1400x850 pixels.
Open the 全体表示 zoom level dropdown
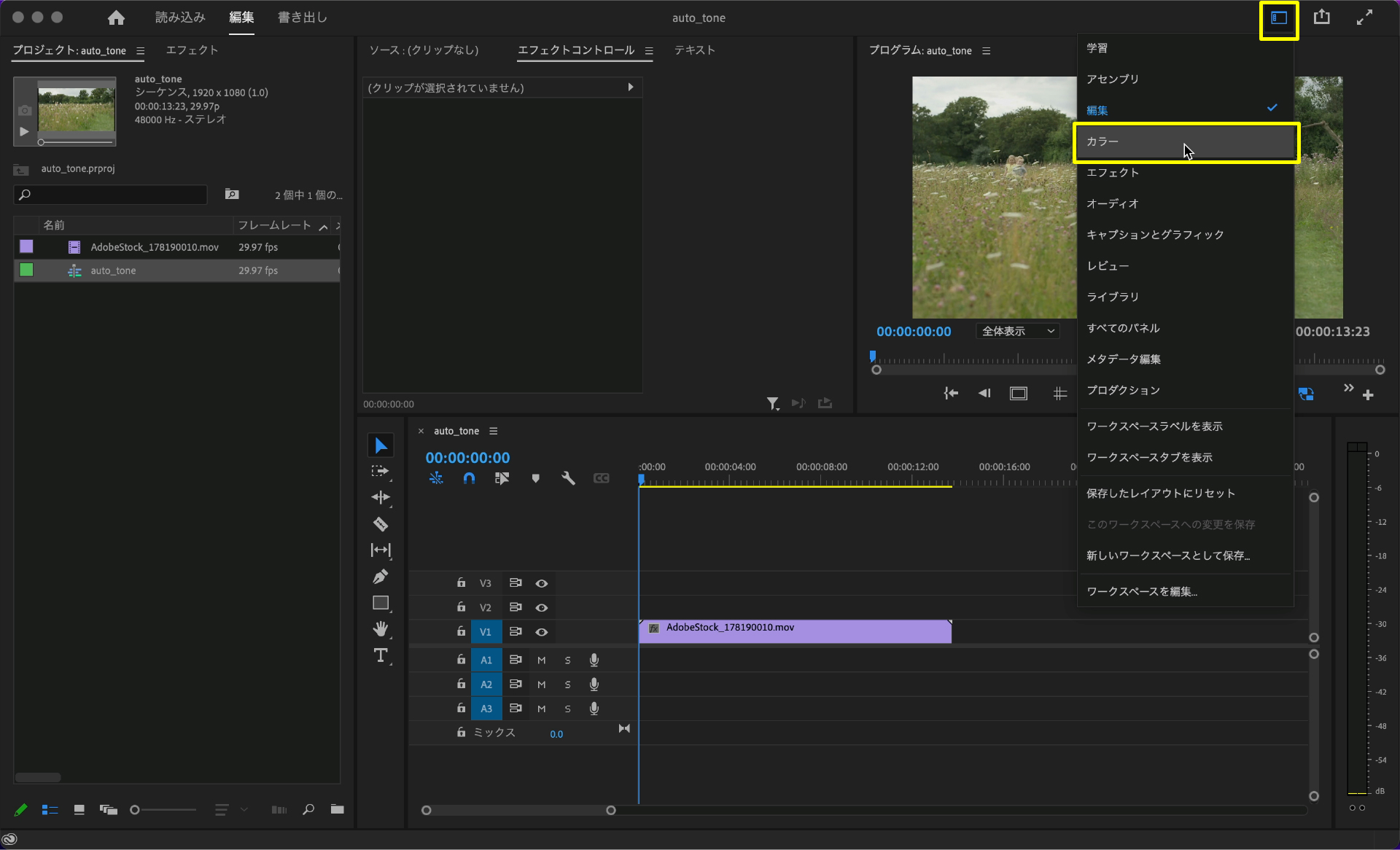(1018, 331)
